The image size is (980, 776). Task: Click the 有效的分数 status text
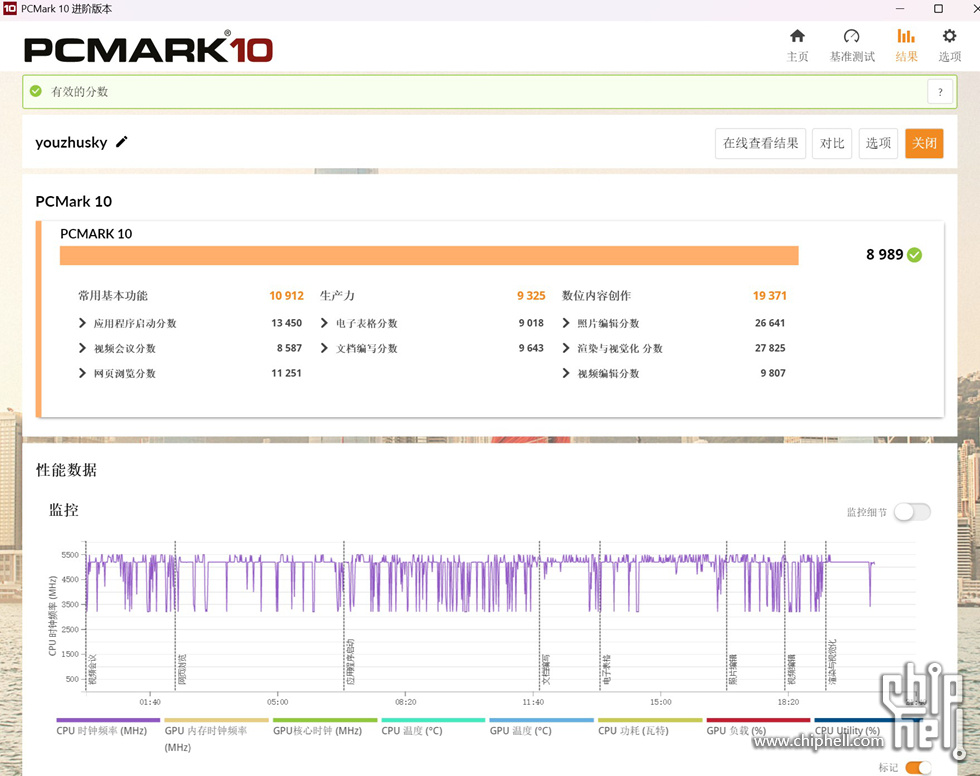79,91
